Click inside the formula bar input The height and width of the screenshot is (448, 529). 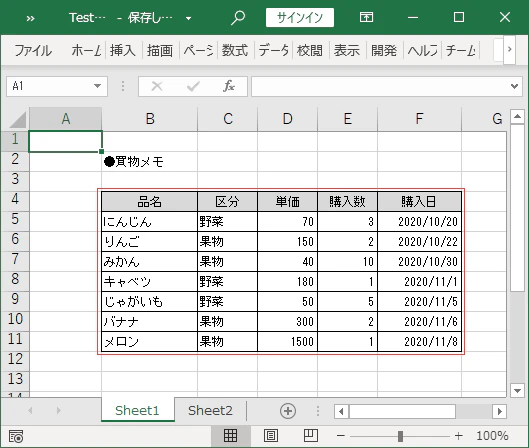click(380, 86)
